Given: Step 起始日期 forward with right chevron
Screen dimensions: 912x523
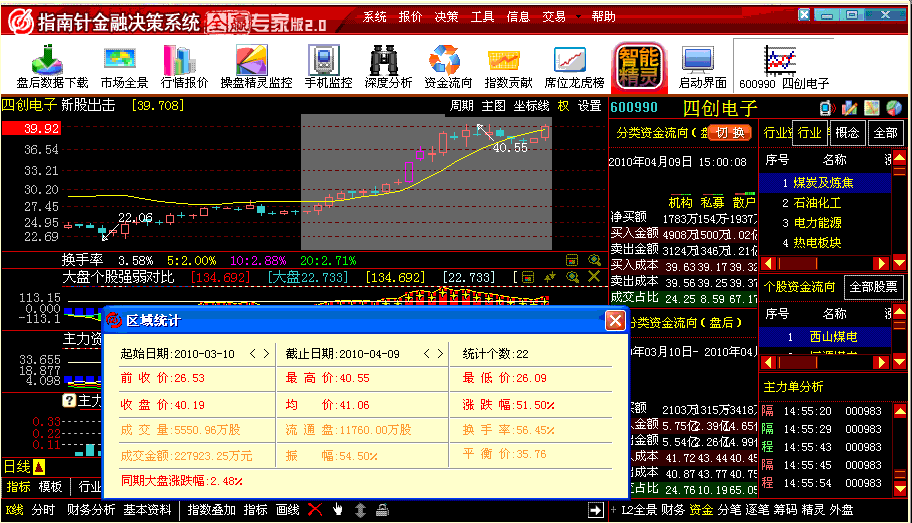Looking at the screenshot, I should click(x=266, y=354).
